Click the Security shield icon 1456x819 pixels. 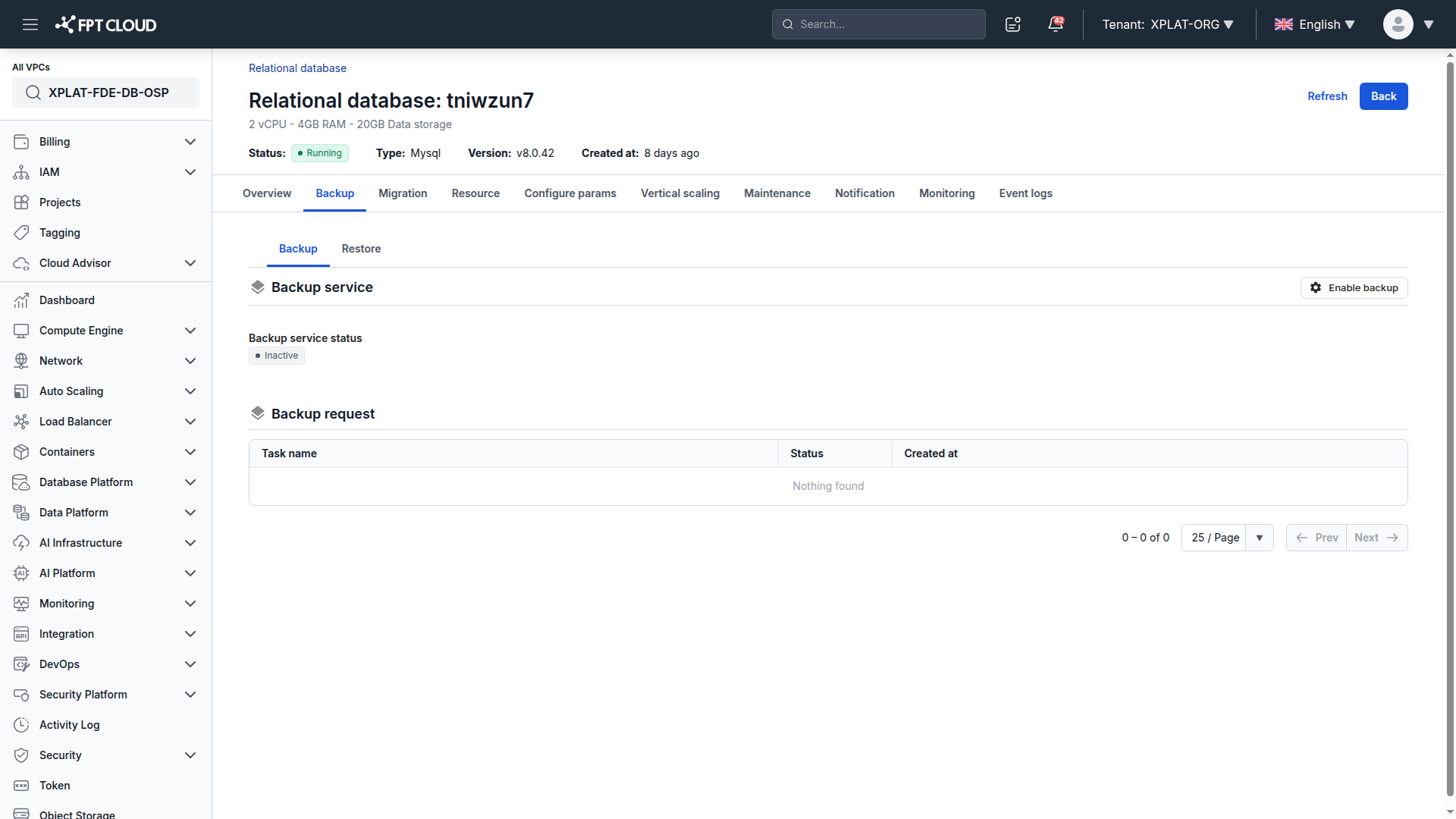click(21, 755)
